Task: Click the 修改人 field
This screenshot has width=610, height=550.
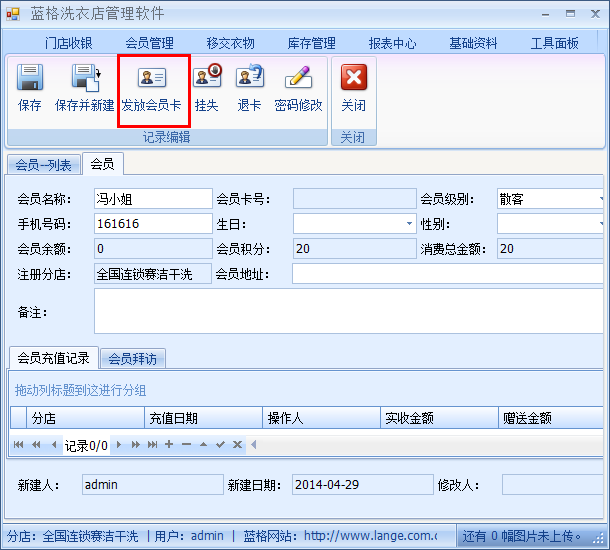Action: click(553, 484)
